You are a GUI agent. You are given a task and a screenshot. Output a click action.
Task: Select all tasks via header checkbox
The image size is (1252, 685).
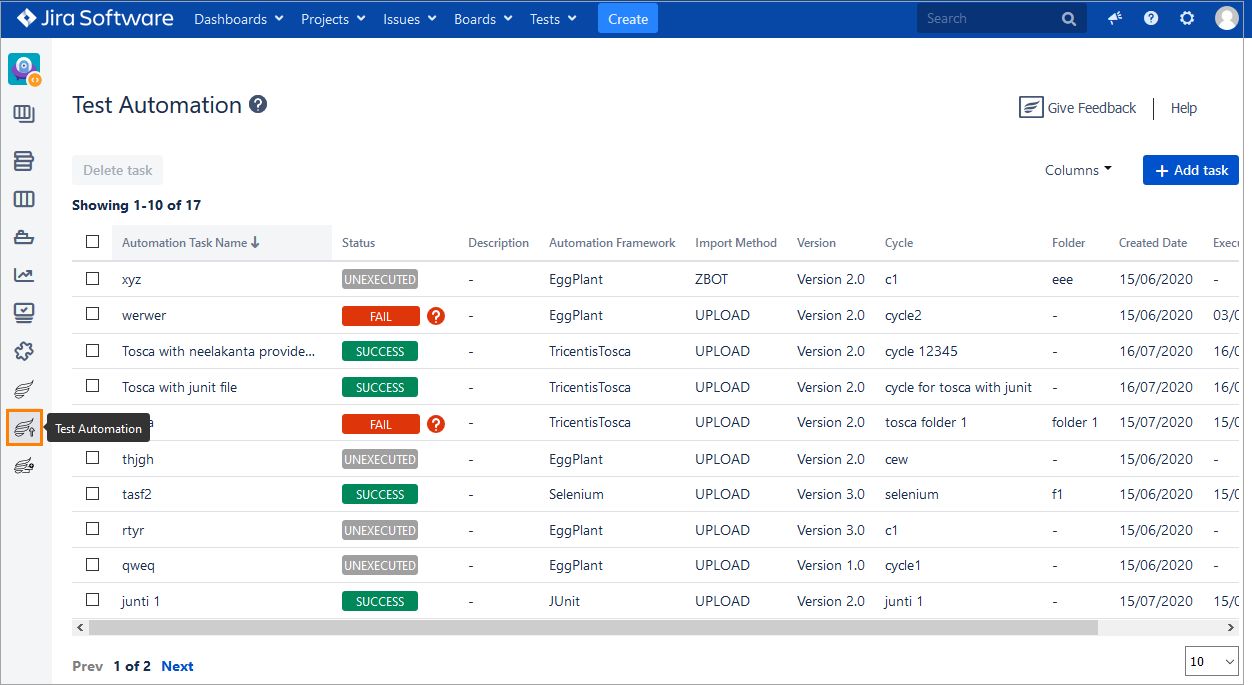92,241
